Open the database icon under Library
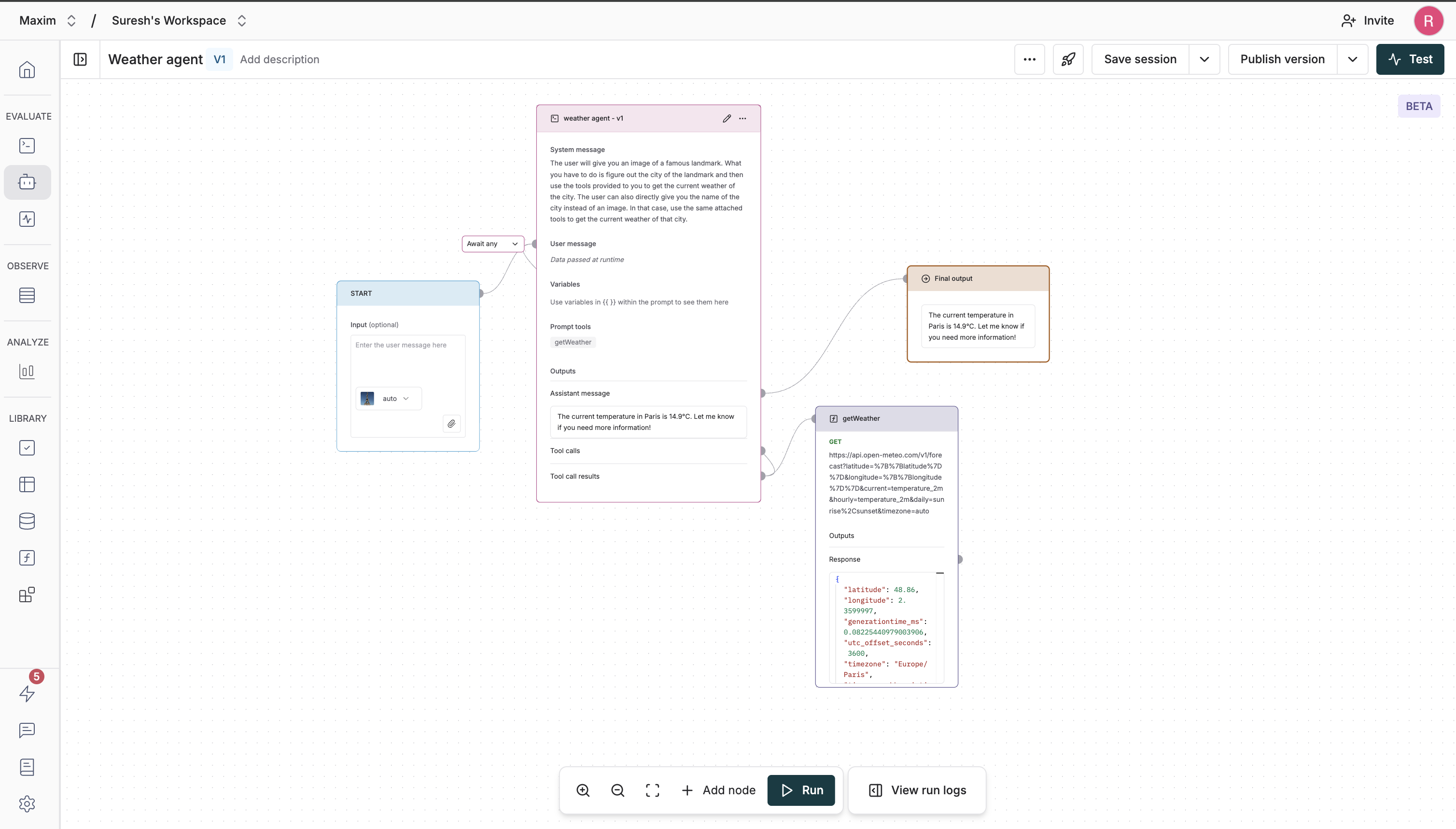This screenshot has width=1456, height=829. [x=27, y=521]
